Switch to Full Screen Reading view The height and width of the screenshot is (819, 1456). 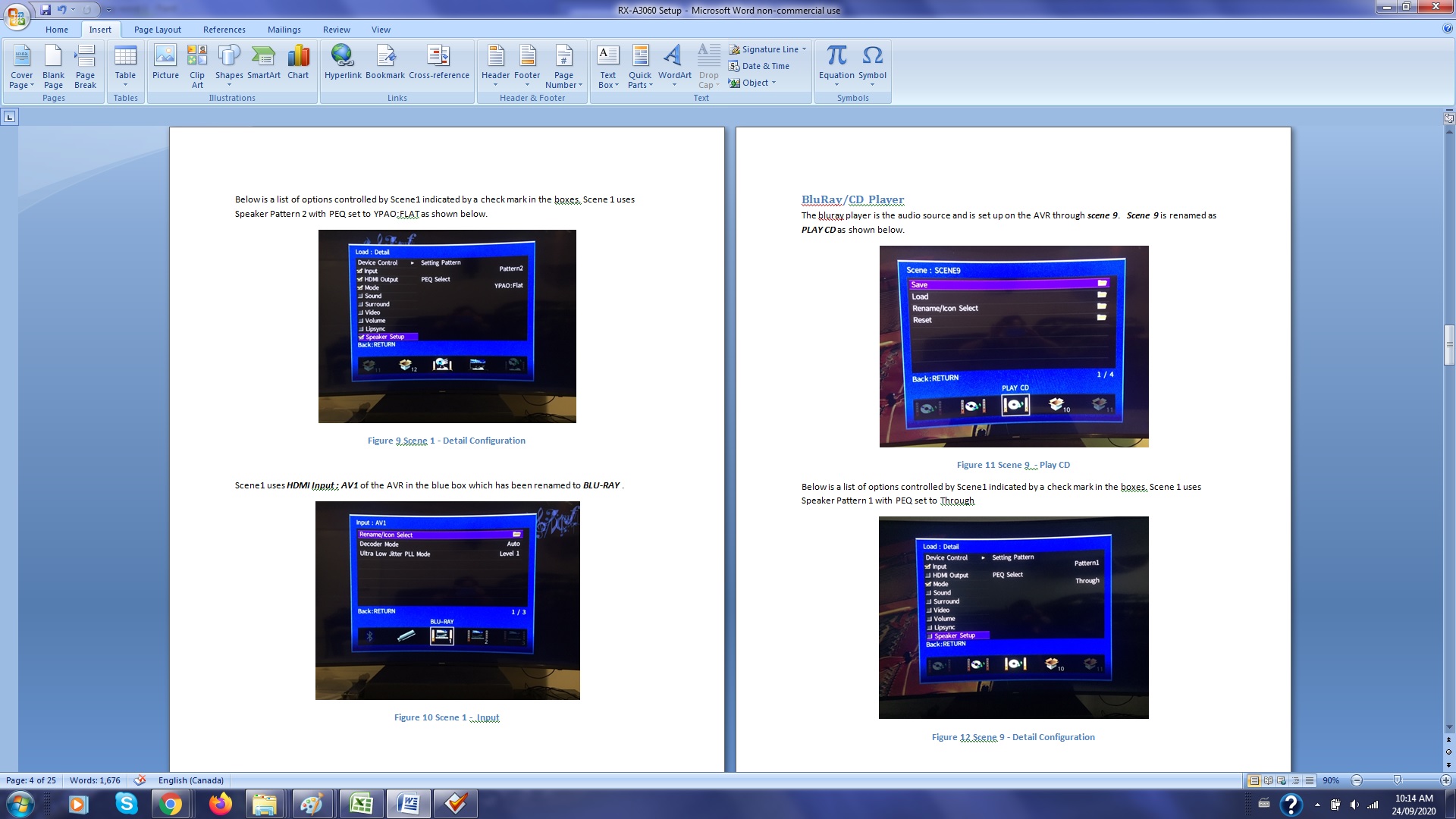[x=1268, y=780]
